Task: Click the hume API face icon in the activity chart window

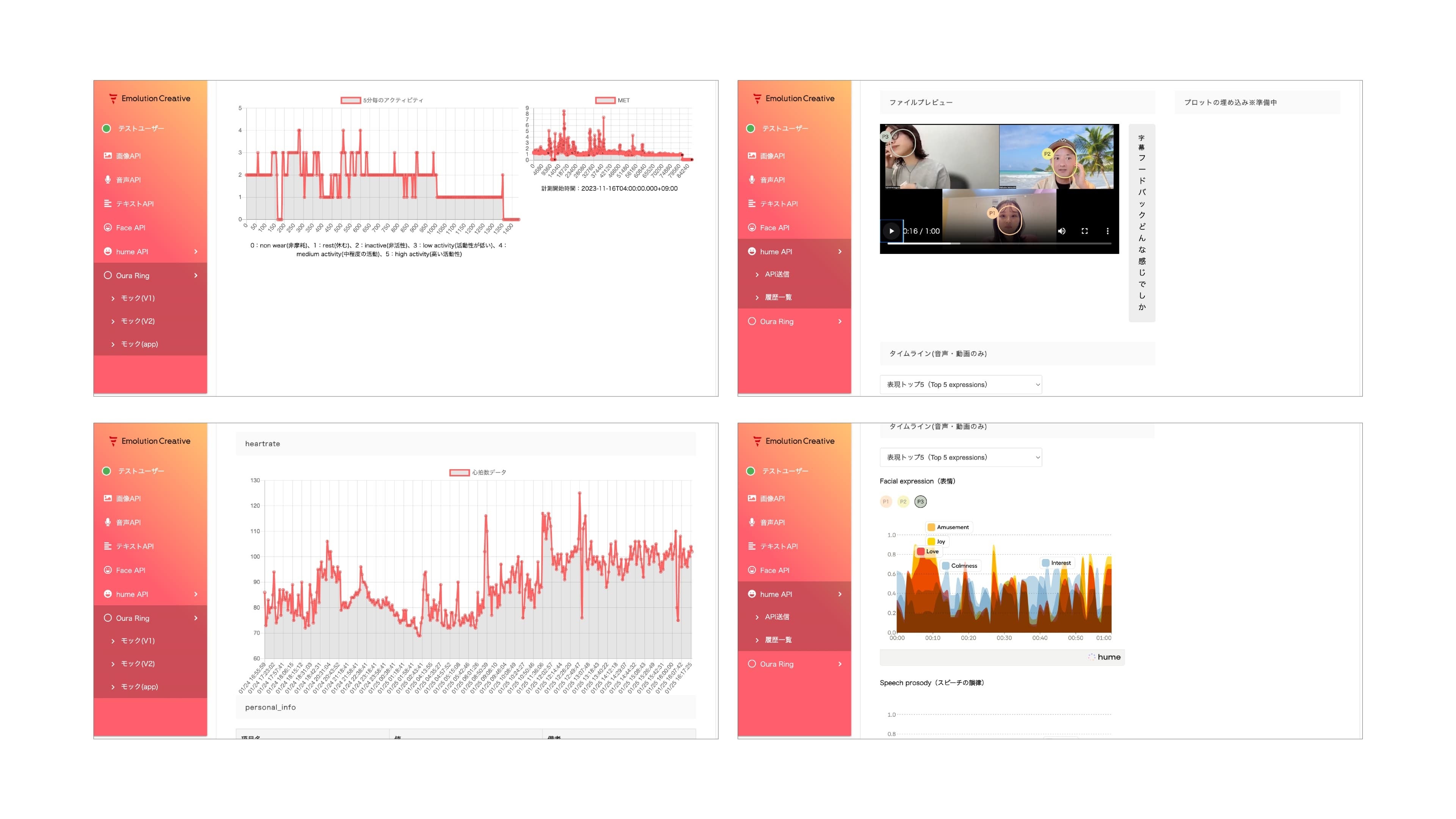Action: point(107,252)
